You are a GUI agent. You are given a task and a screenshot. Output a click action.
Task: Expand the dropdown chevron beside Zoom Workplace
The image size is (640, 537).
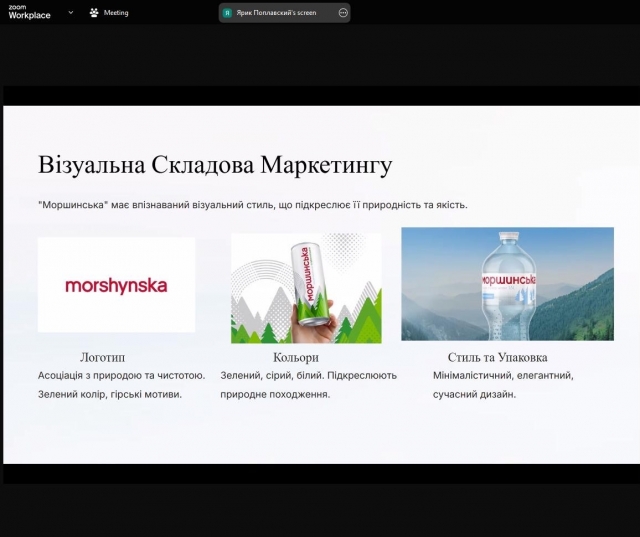click(x=70, y=13)
